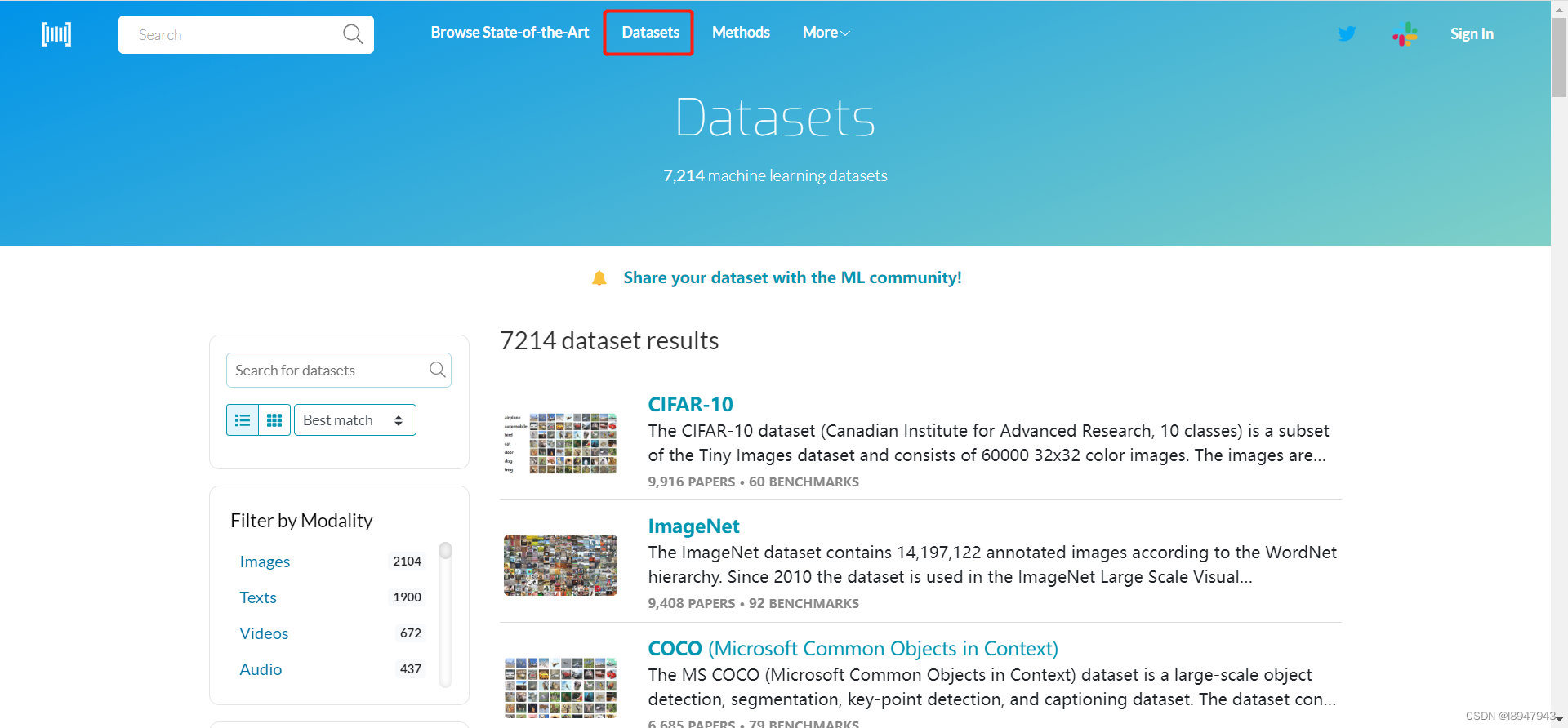
Task: Click the Texts count badge 1900
Action: (x=407, y=597)
